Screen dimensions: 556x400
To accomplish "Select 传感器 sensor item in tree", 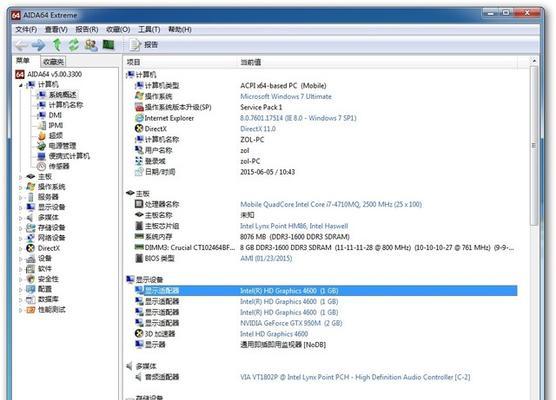I will point(59,166).
